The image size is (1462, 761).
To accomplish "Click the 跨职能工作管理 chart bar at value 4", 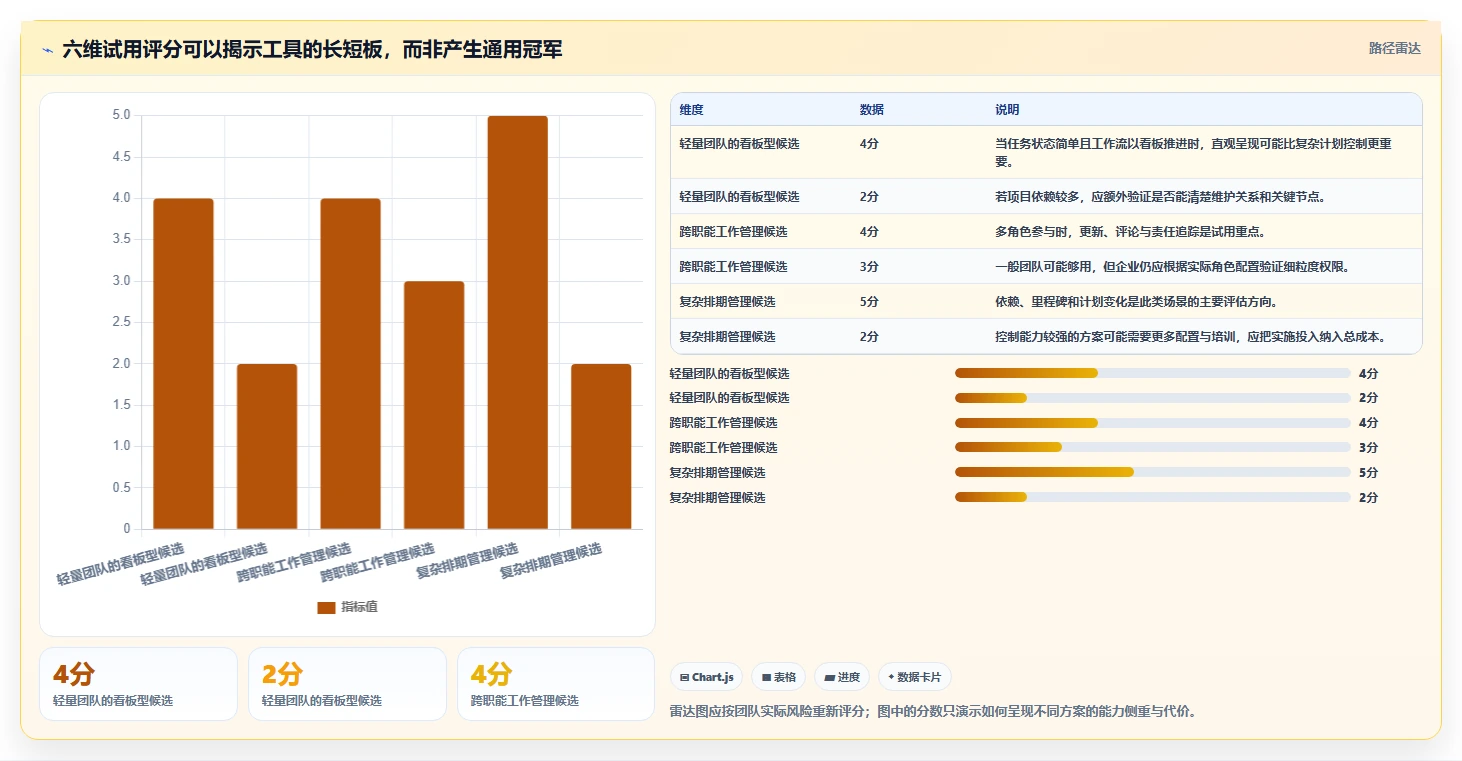I will pos(350,364).
